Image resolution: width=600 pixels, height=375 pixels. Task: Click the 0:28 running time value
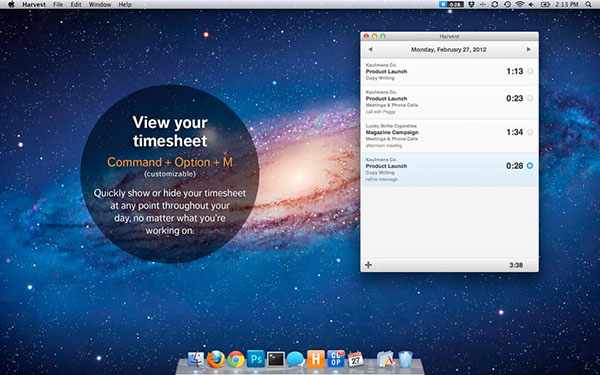click(515, 166)
